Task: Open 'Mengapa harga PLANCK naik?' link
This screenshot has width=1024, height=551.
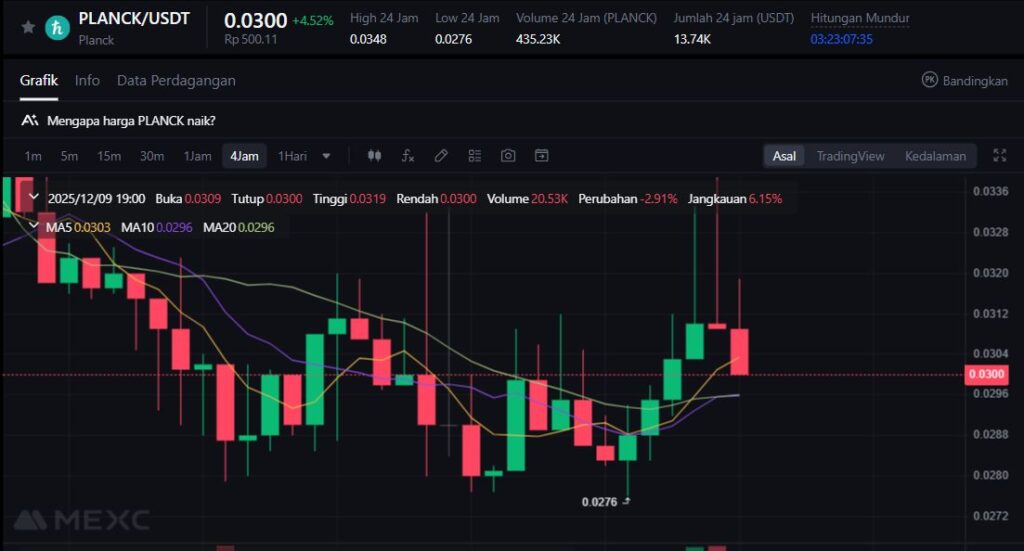Action: coord(131,120)
